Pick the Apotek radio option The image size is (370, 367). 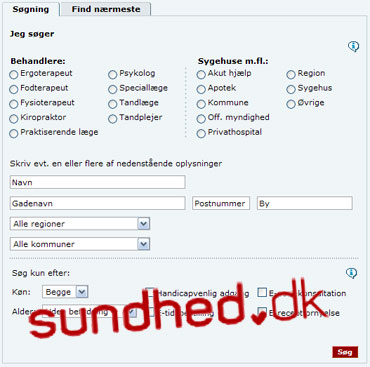(x=201, y=89)
